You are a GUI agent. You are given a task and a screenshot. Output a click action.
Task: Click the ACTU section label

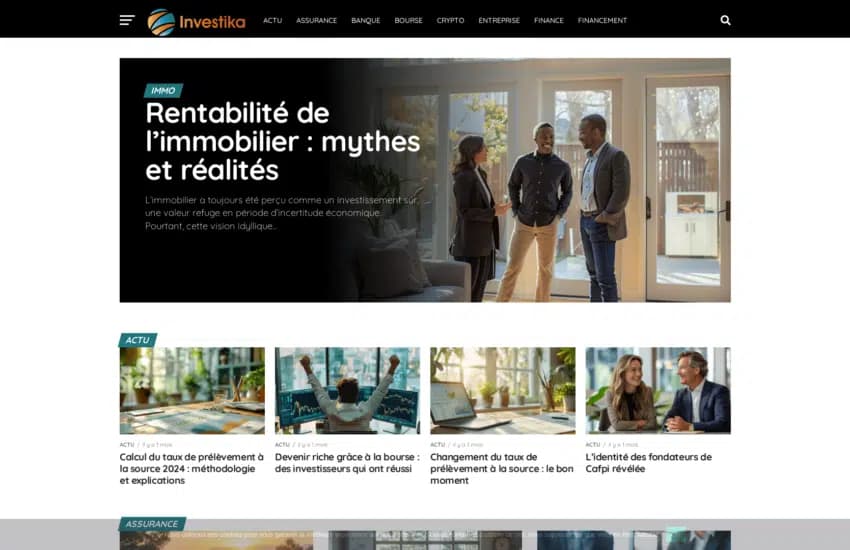pos(138,340)
